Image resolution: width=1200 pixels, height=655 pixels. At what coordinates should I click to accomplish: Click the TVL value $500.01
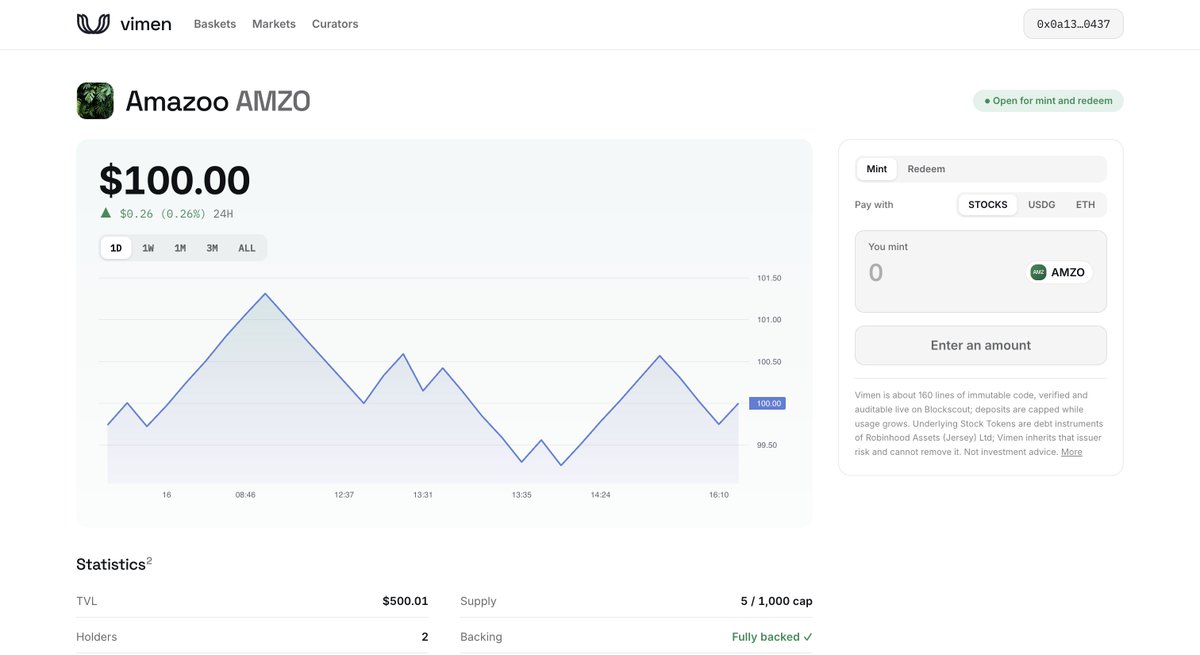click(x=405, y=601)
